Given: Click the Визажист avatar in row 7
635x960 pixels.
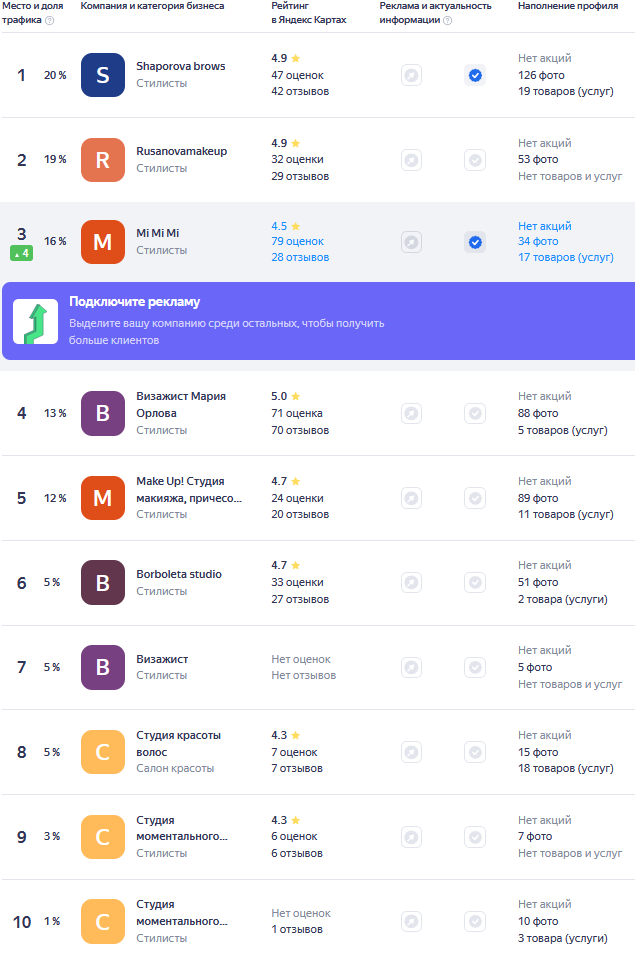Looking at the screenshot, I should [x=103, y=667].
